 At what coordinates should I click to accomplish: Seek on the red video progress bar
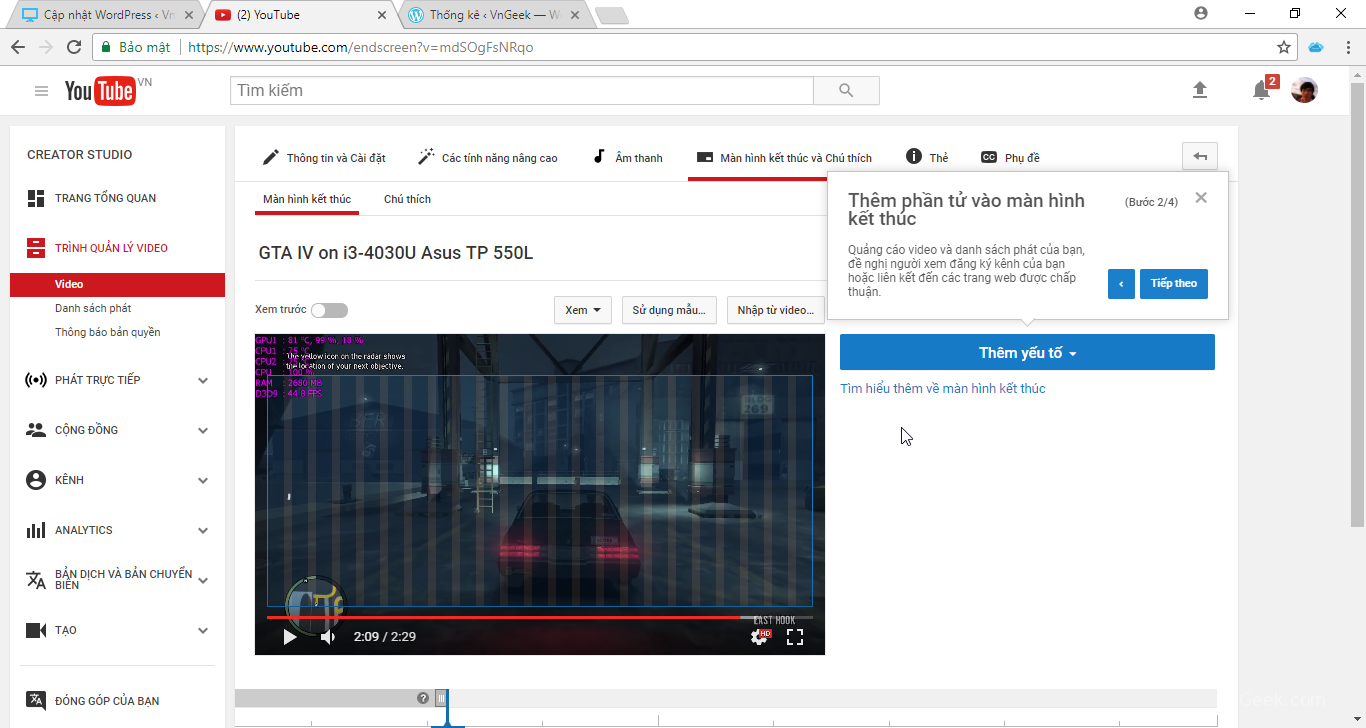(x=540, y=617)
